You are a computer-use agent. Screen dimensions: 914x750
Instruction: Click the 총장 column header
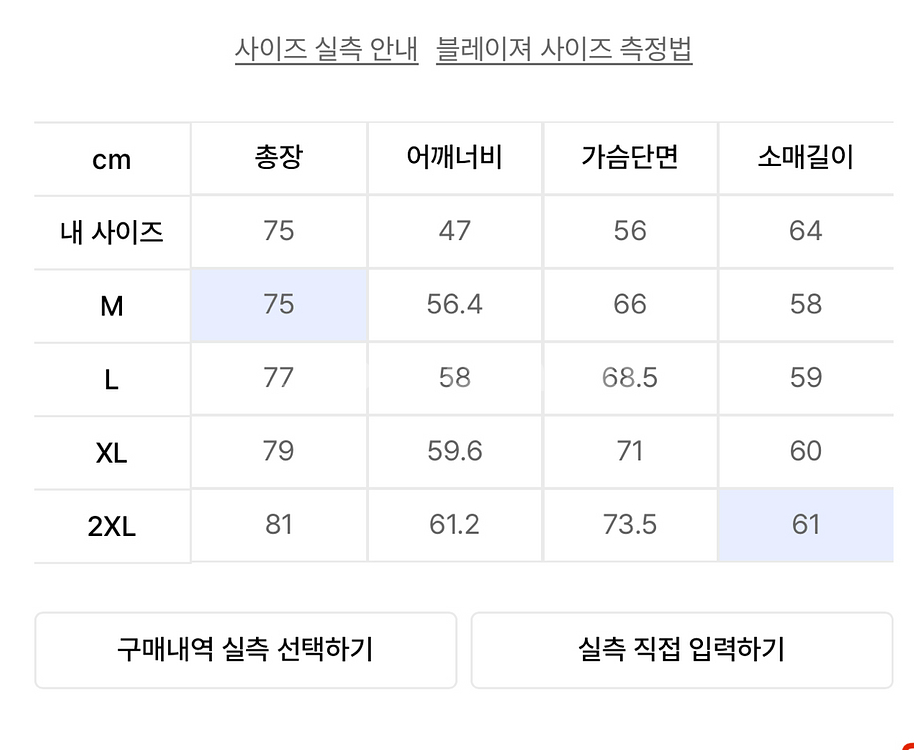coord(279,158)
